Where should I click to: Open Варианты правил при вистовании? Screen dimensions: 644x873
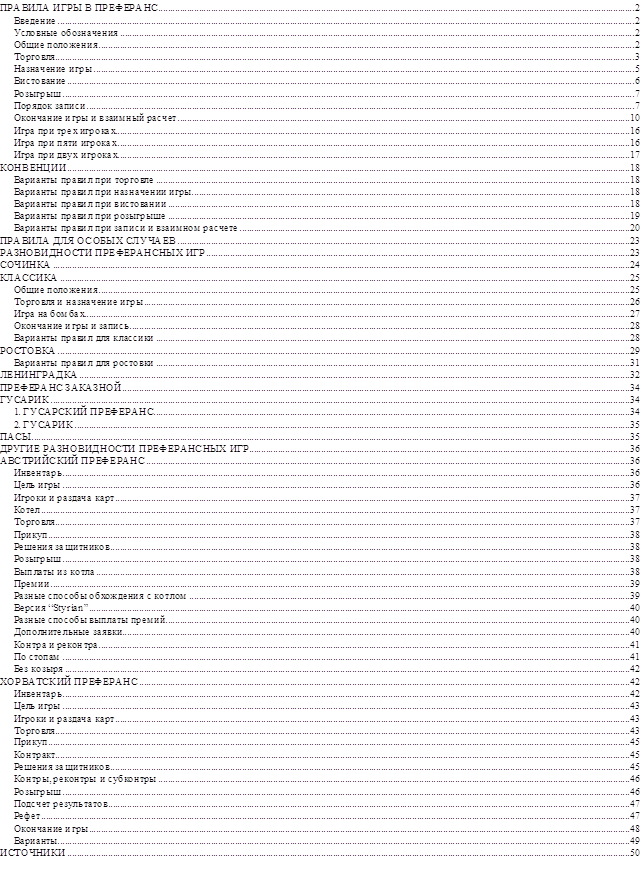tap(89, 203)
